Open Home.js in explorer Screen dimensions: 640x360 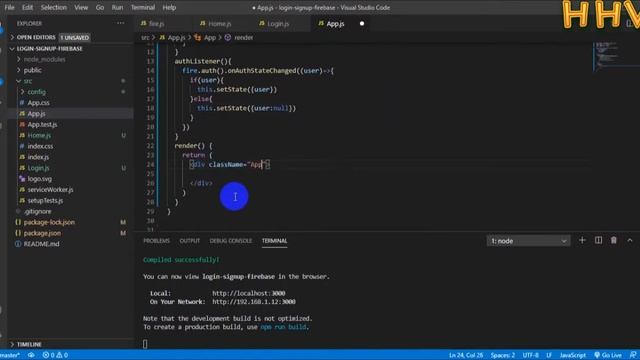pyautogui.click(x=39, y=135)
